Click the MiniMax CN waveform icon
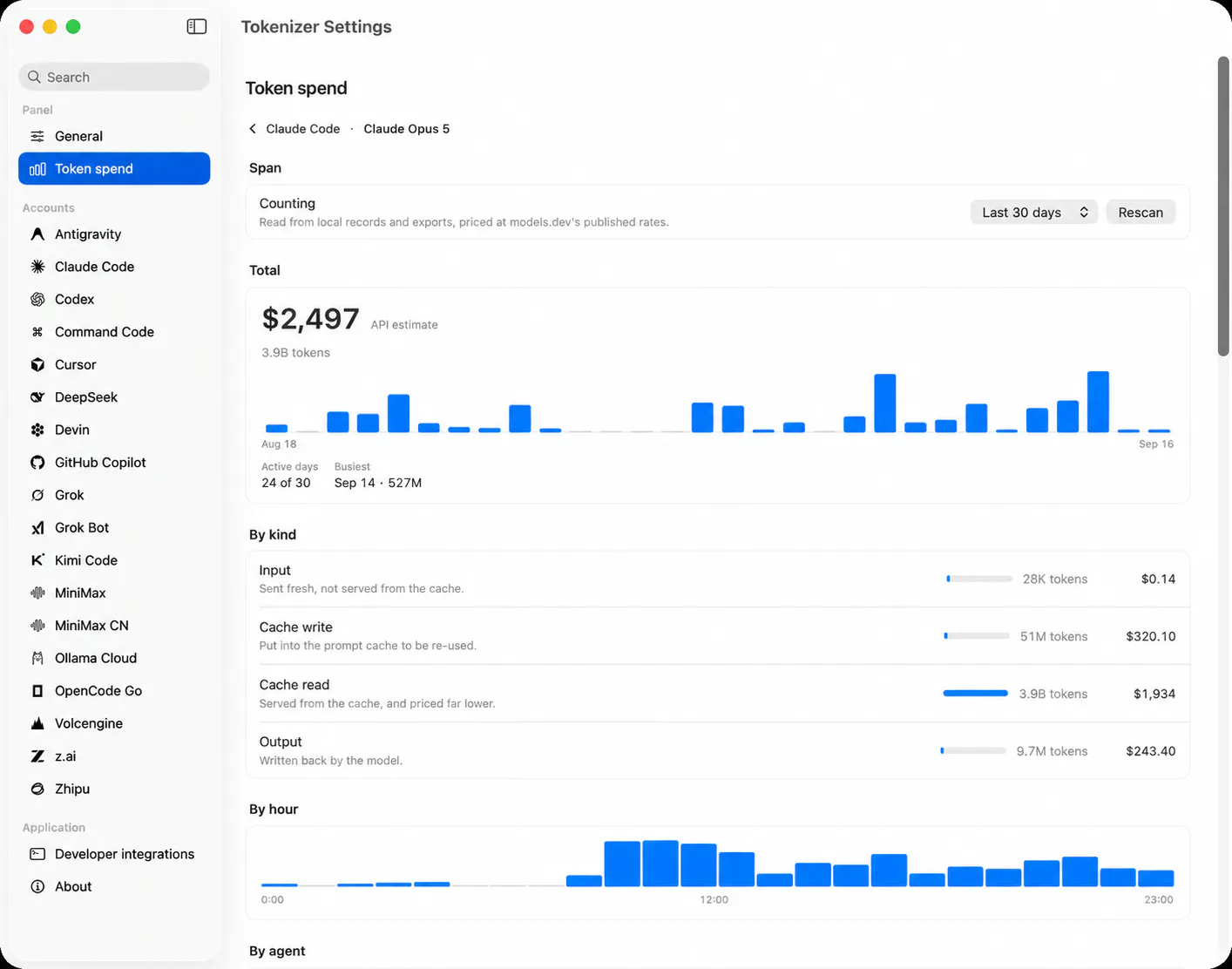Screen dimensions: 1232x969 click(x=37, y=626)
